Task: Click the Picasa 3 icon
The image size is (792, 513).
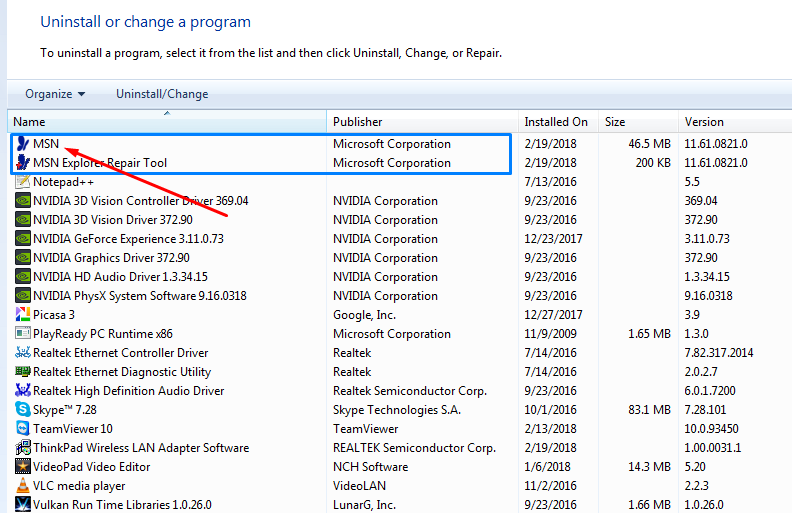Action: pos(23,315)
